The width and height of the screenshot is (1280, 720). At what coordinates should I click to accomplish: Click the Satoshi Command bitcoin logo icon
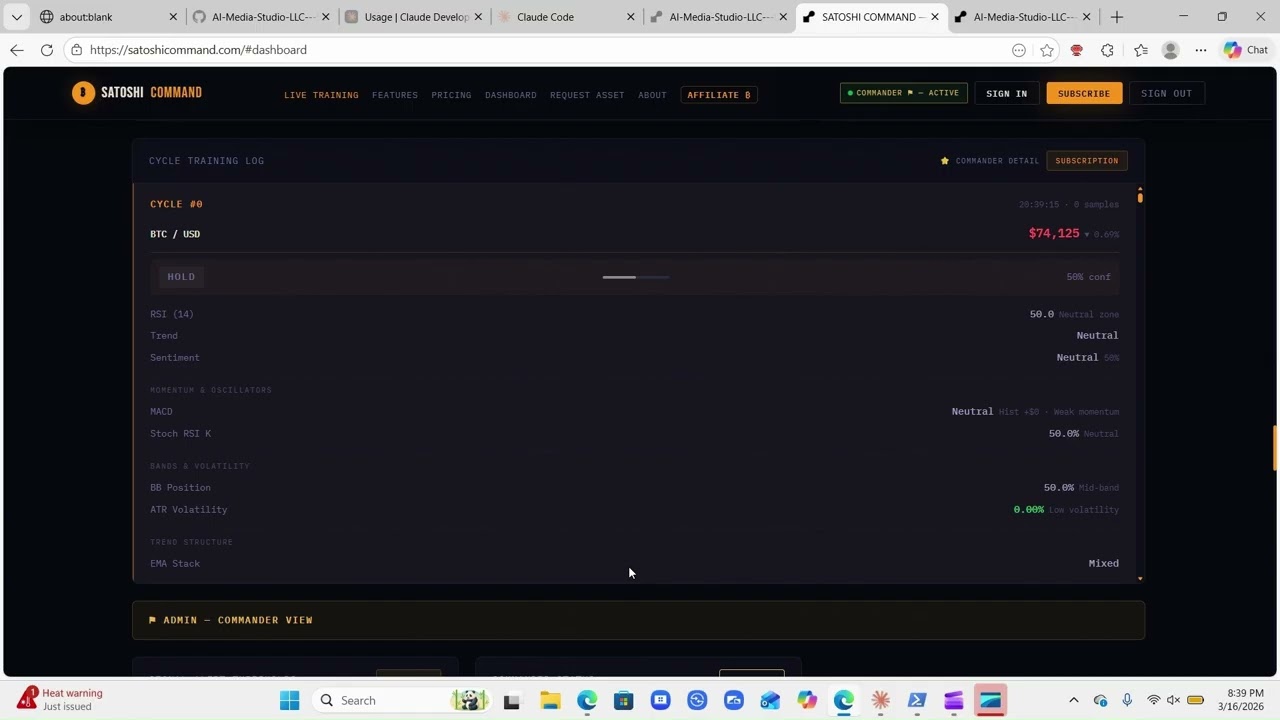click(83, 93)
